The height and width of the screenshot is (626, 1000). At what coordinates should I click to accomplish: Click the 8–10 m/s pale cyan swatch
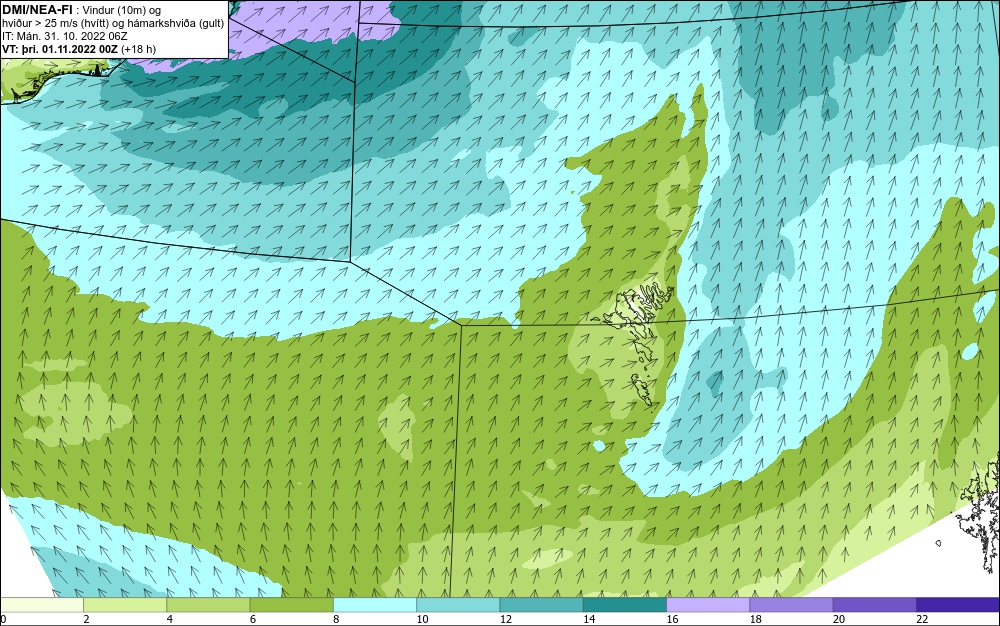[x=375, y=604]
